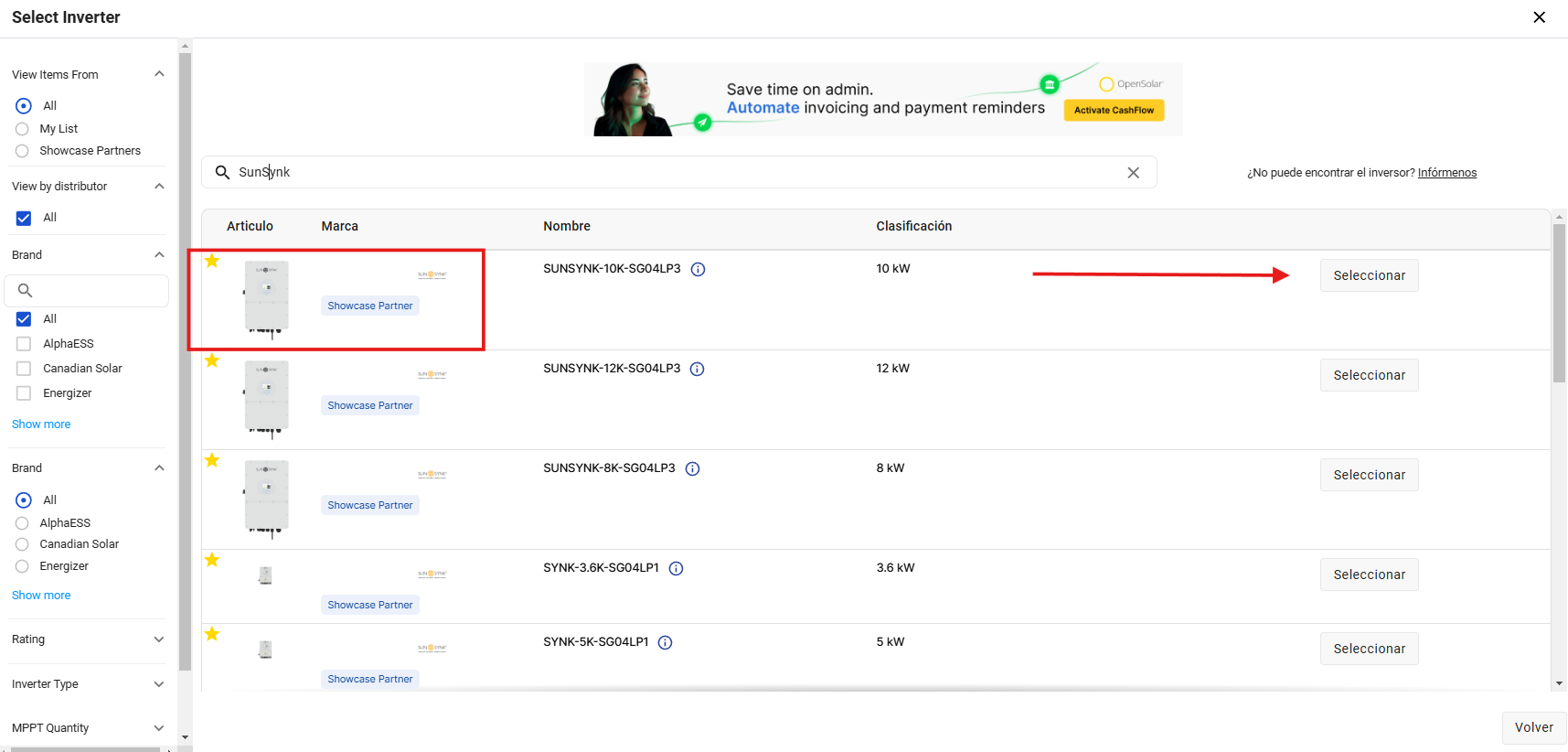This screenshot has width=1568, height=752.
Task: Click the Sunsynk brand logo in the 8K row
Action: (432, 474)
